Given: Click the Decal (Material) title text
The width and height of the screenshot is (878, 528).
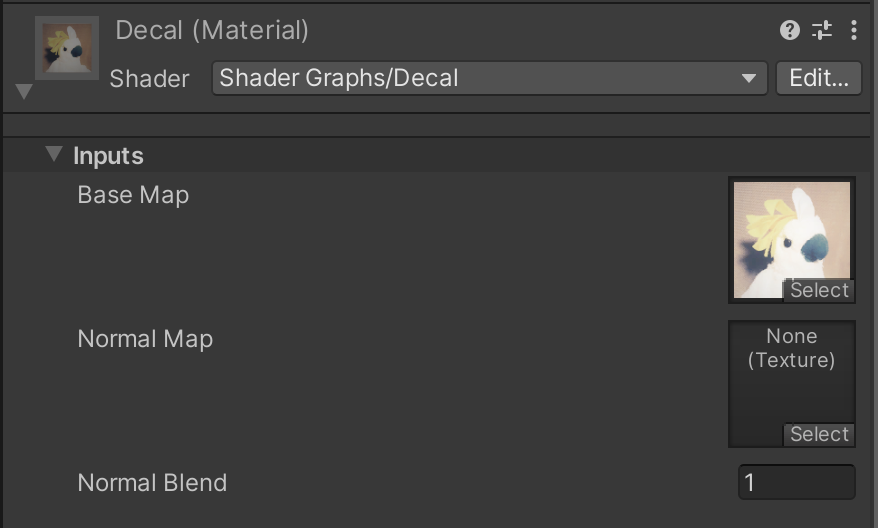Looking at the screenshot, I should 212,30.
